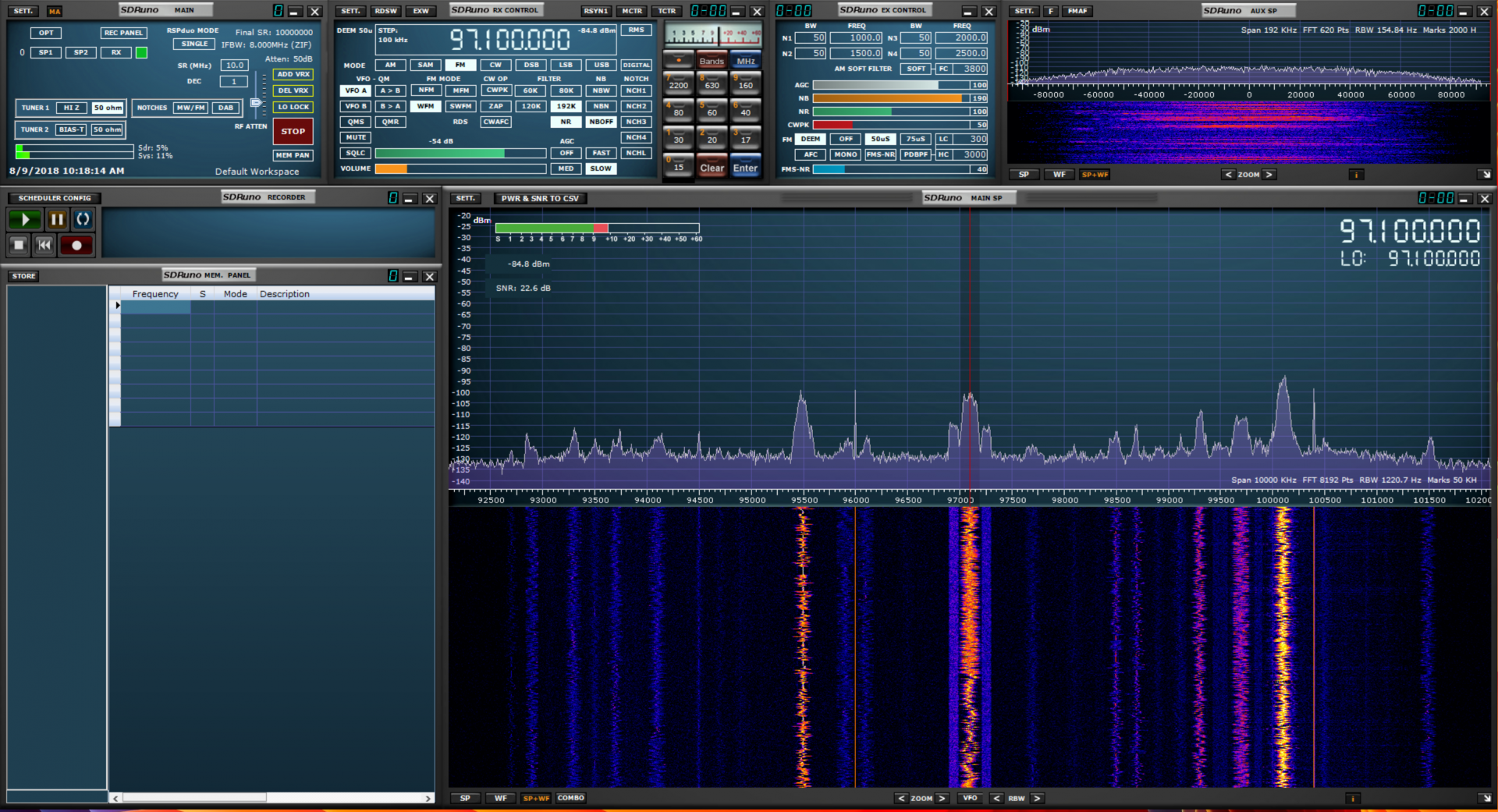1498x812 pixels.
Task: Click the diagonal expander on the AUX SP panel
Action: coord(1486,175)
